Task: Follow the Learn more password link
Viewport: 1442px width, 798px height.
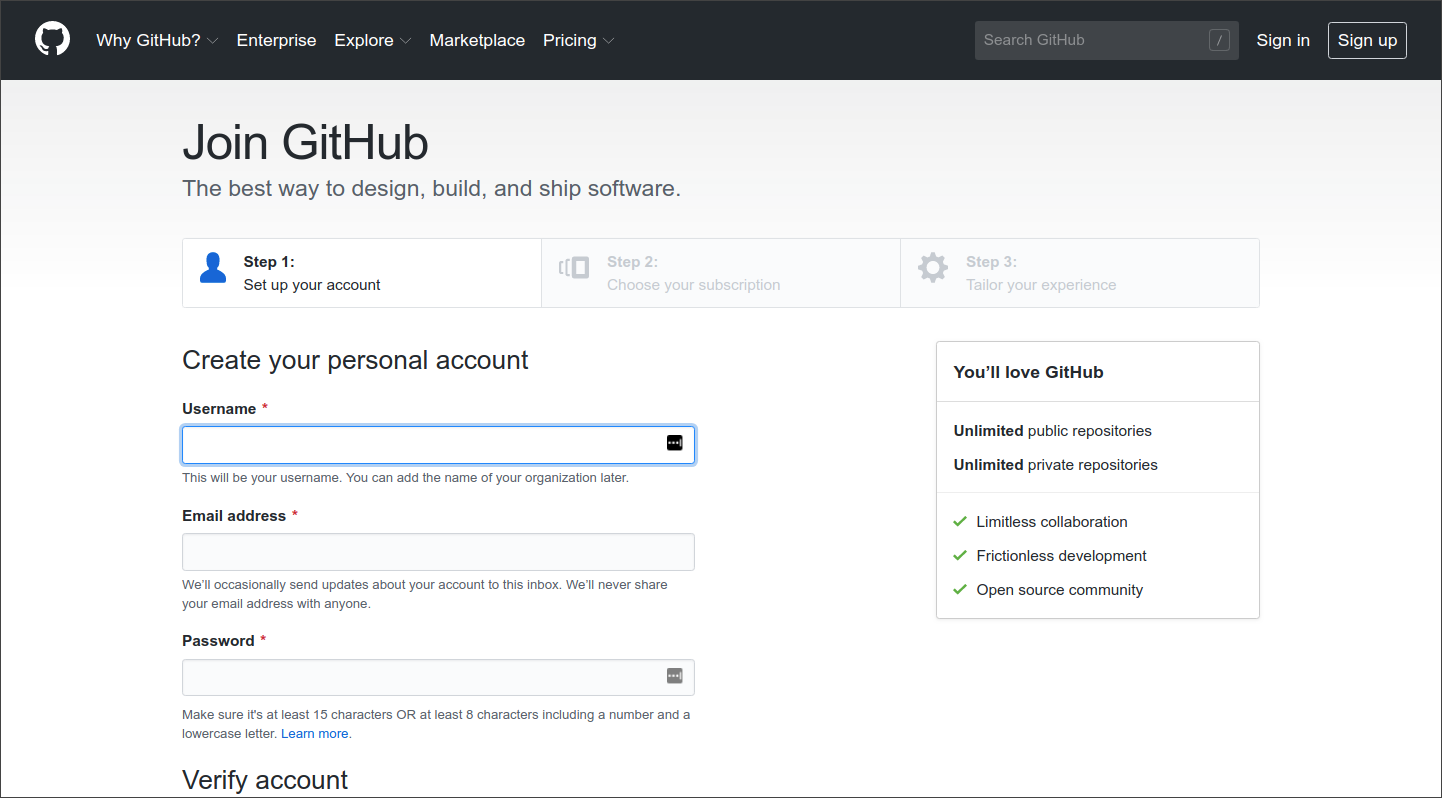Action: coord(314,733)
